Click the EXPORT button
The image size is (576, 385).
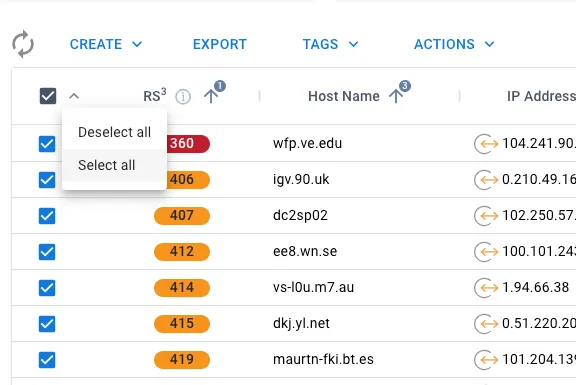pyautogui.click(x=220, y=44)
